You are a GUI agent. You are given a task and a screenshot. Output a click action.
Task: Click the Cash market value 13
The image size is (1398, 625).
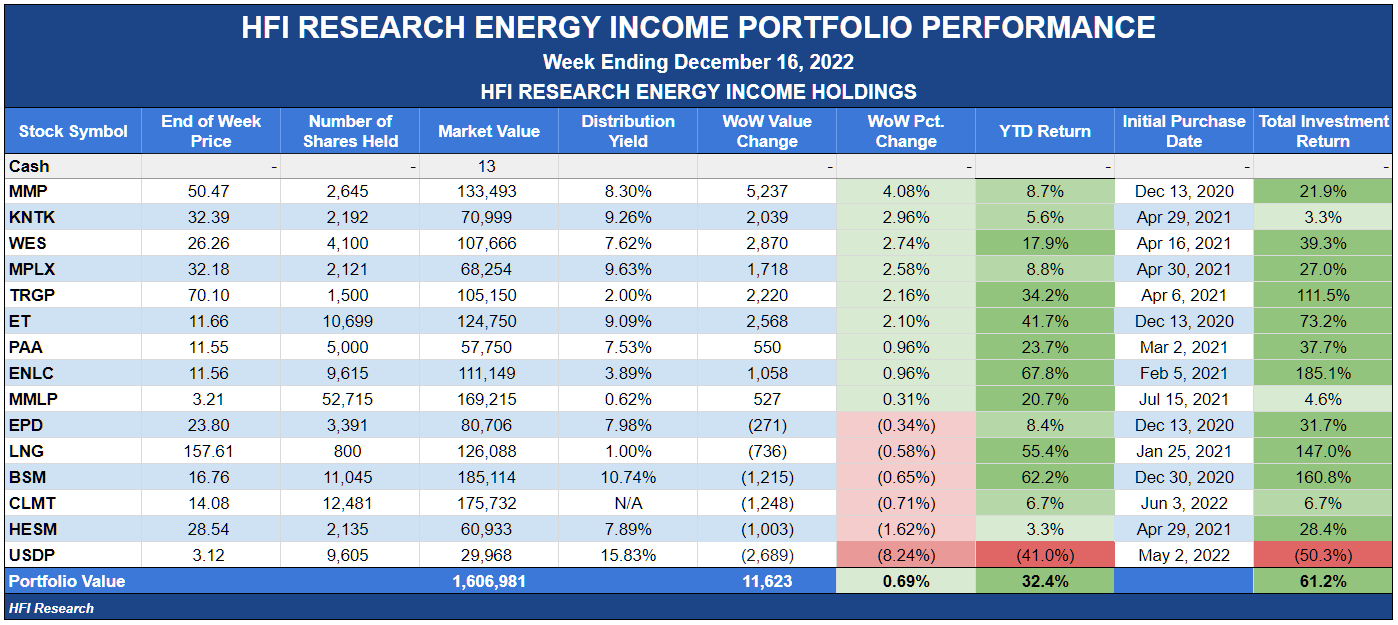[x=489, y=166]
